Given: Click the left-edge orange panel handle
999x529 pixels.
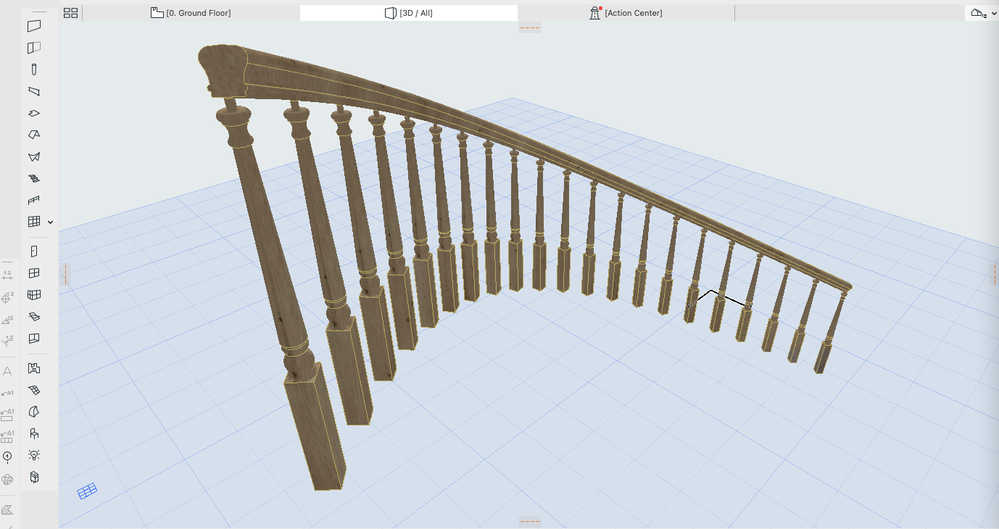Looking at the screenshot, I should click(64, 274).
